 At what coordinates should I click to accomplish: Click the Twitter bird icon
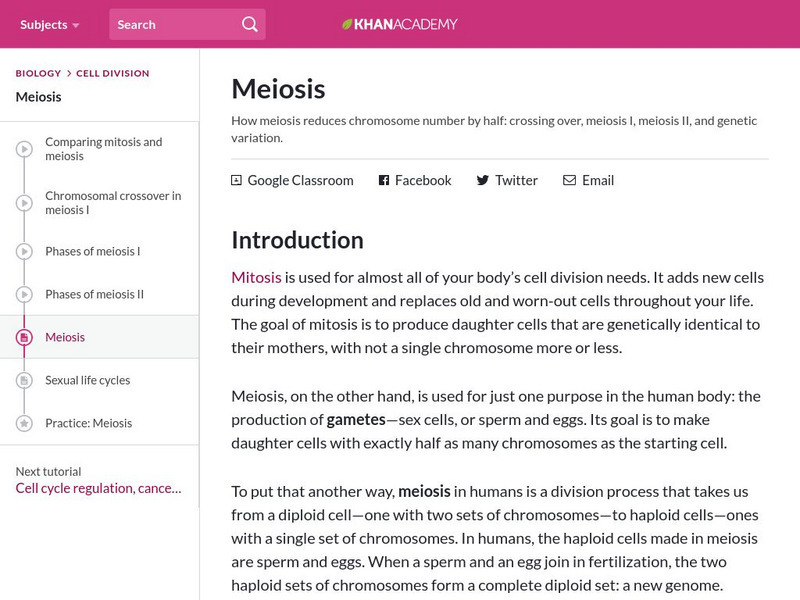coord(483,181)
